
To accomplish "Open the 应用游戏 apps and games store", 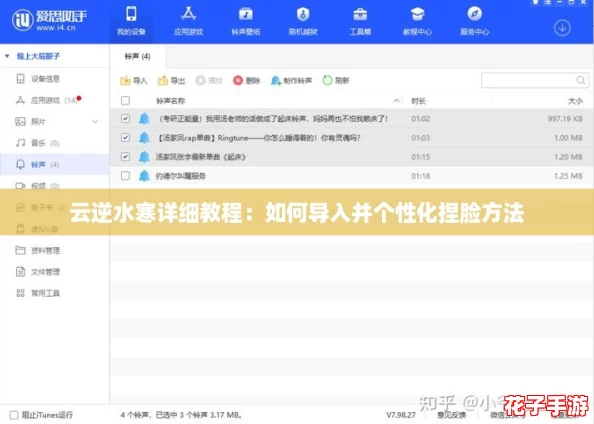I will (x=188, y=21).
